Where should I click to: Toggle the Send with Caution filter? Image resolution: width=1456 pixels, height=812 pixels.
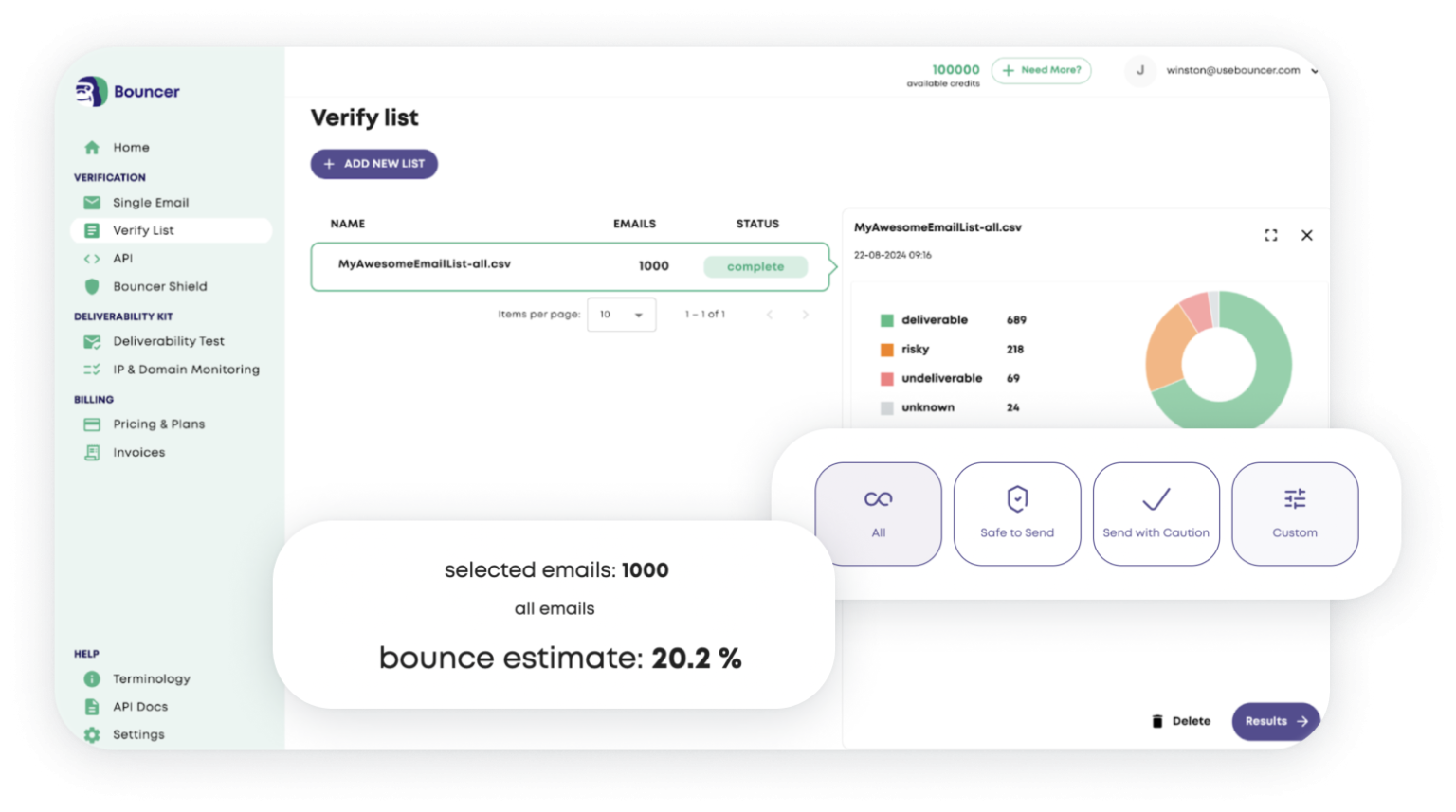coord(1156,514)
